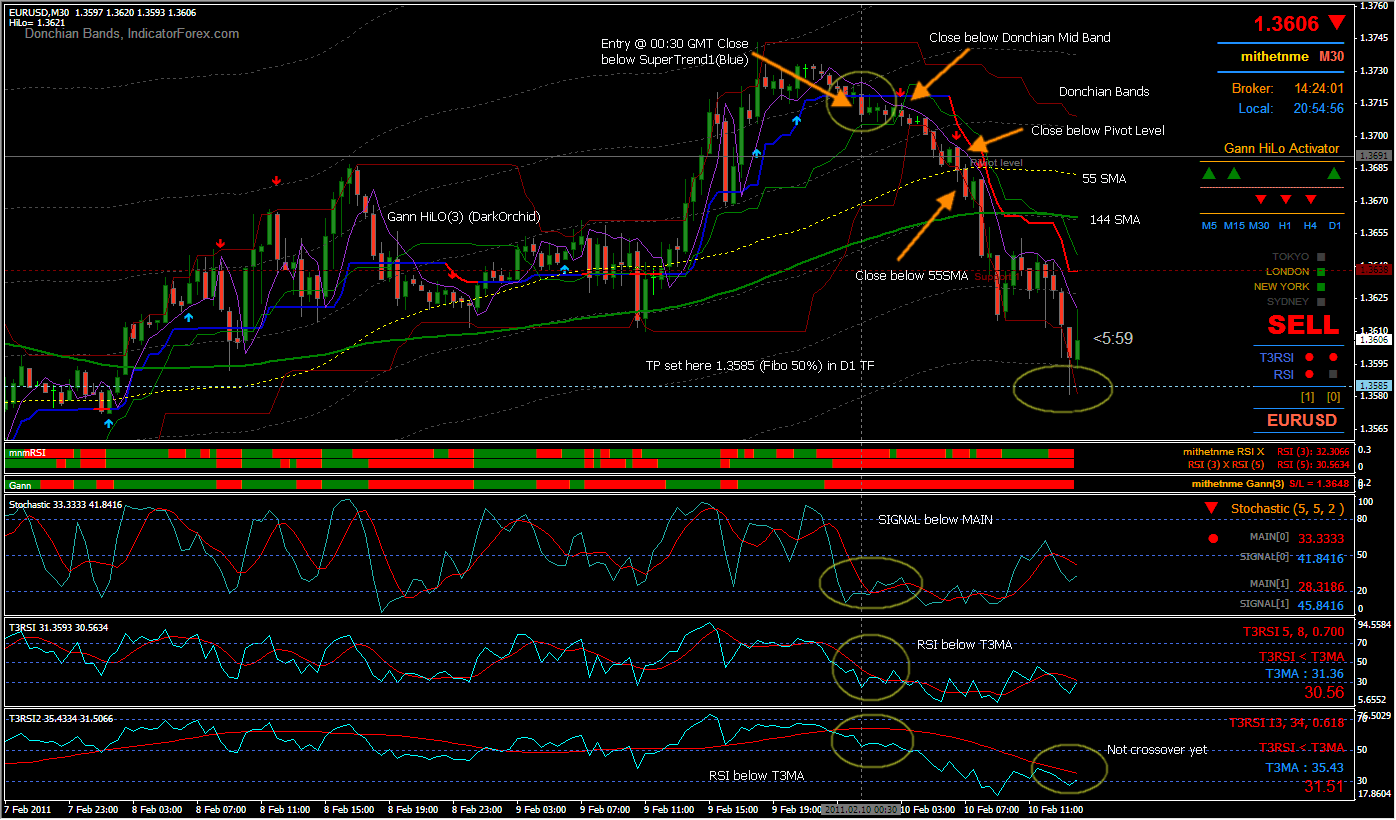Toggle the gray square next to TOKYO
The height and width of the screenshot is (820, 1396).
(1321, 256)
